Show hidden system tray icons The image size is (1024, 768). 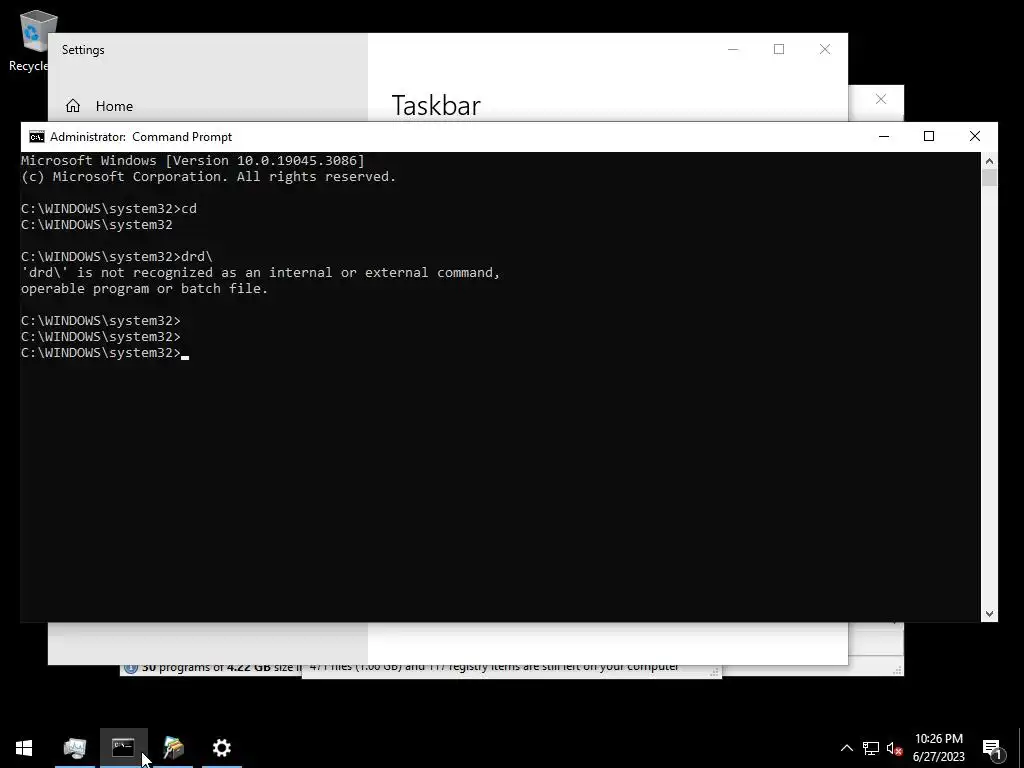click(x=846, y=748)
